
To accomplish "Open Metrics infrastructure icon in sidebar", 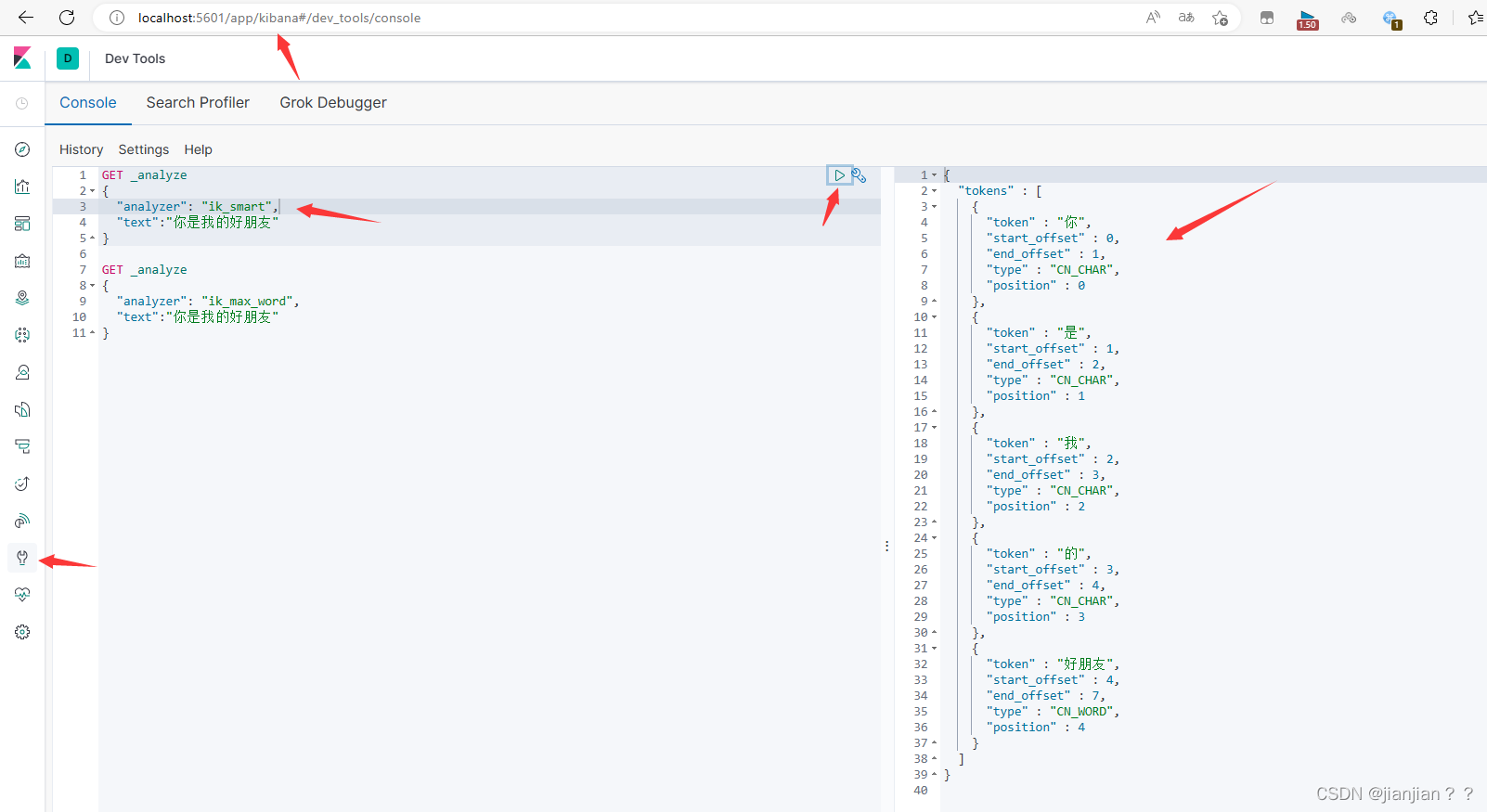I will (x=22, y=372).
